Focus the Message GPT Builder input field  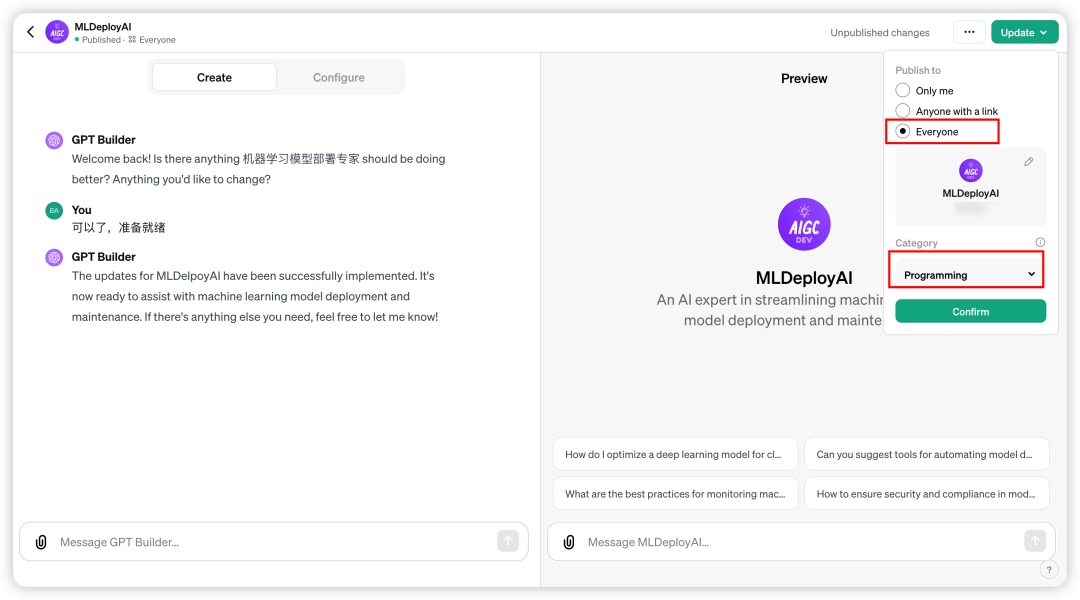272,542
